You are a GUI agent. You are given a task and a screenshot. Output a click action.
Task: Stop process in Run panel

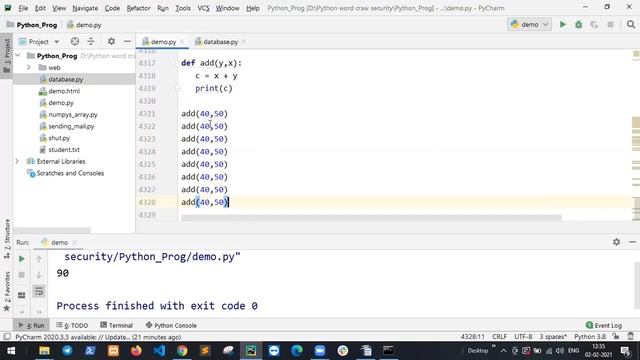coord(22,275)
